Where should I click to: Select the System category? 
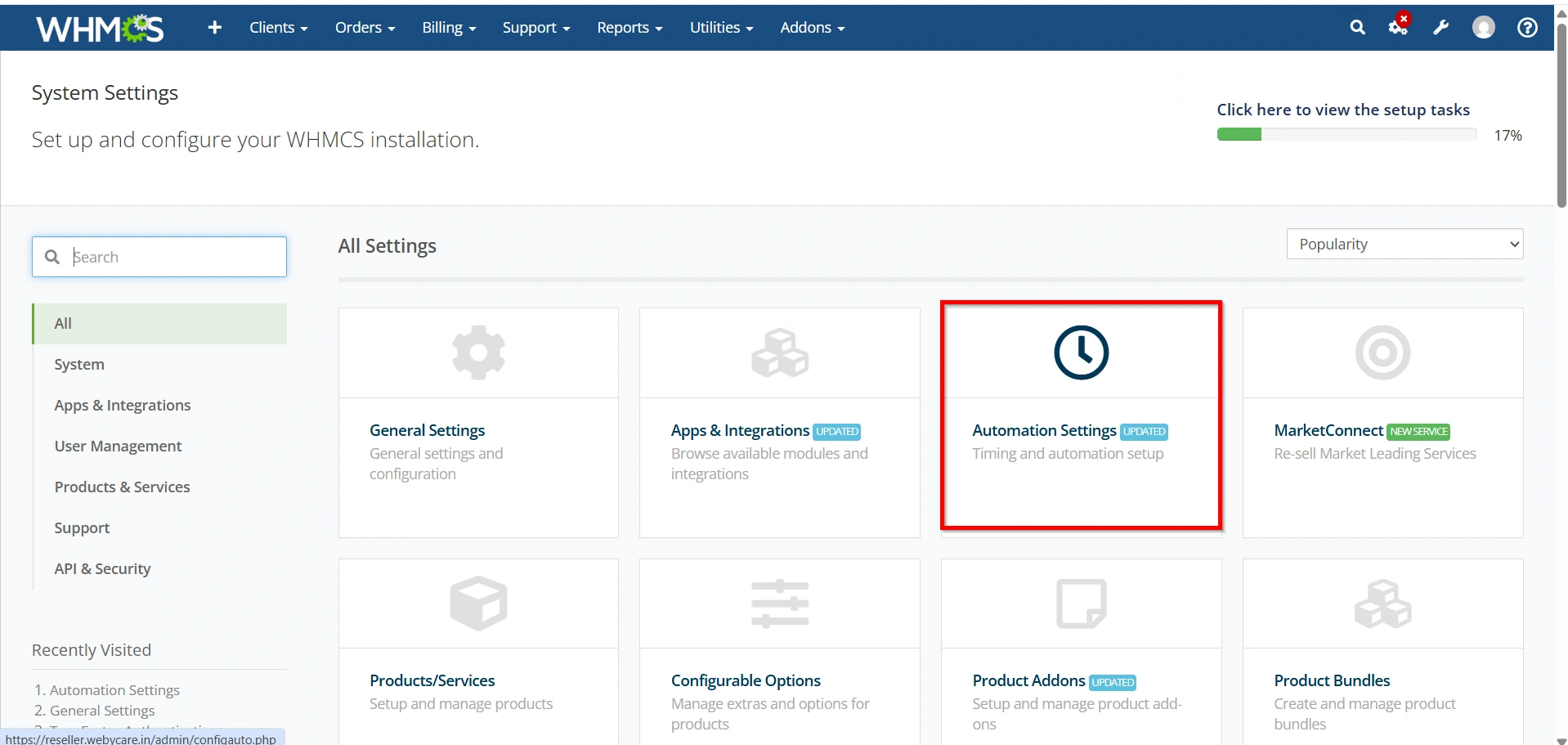(159, 365)
